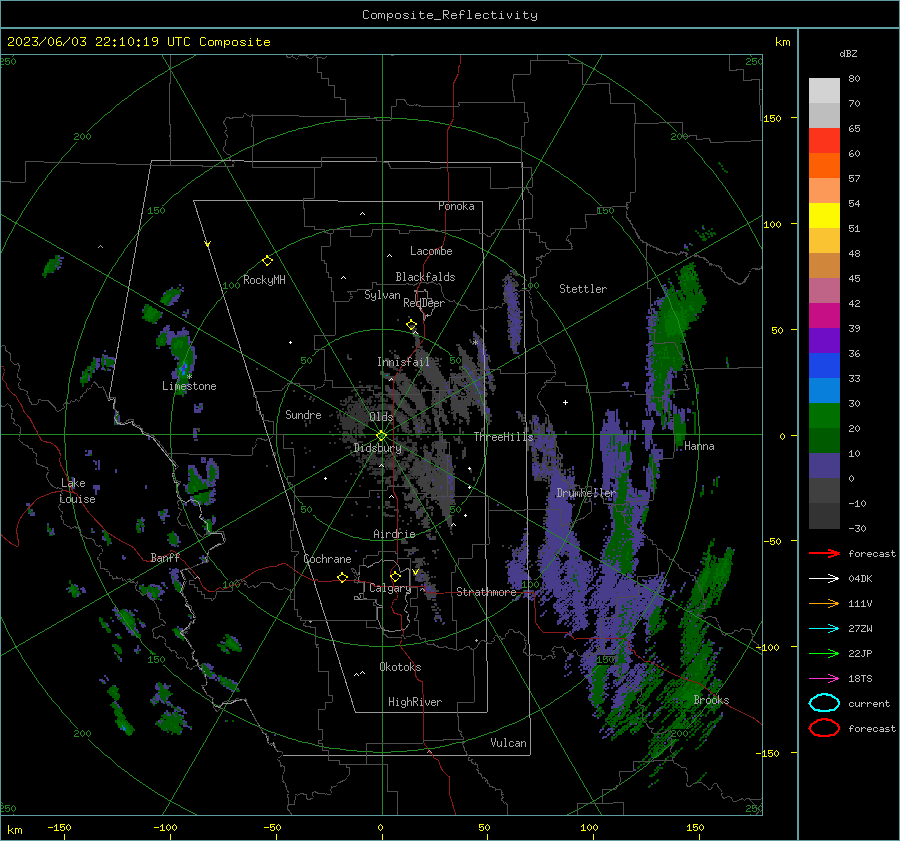Screen dimensions: 900x841
Task: Click the Ponoka city label
Action: coord(456,206)
